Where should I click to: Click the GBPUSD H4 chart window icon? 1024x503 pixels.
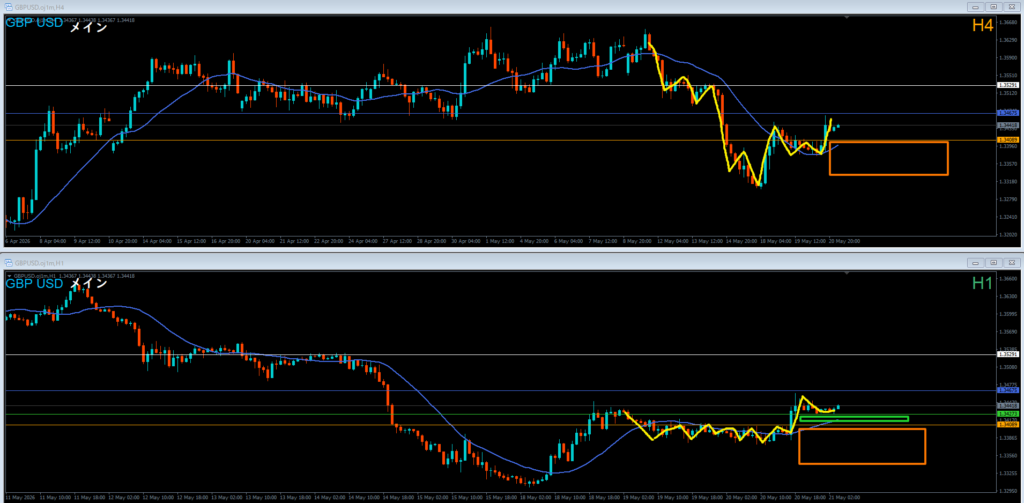[9, 7]
